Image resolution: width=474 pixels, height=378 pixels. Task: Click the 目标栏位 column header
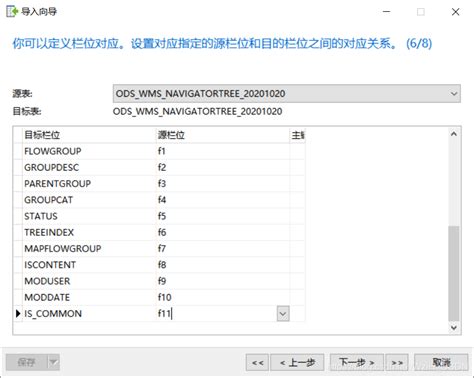89,135
